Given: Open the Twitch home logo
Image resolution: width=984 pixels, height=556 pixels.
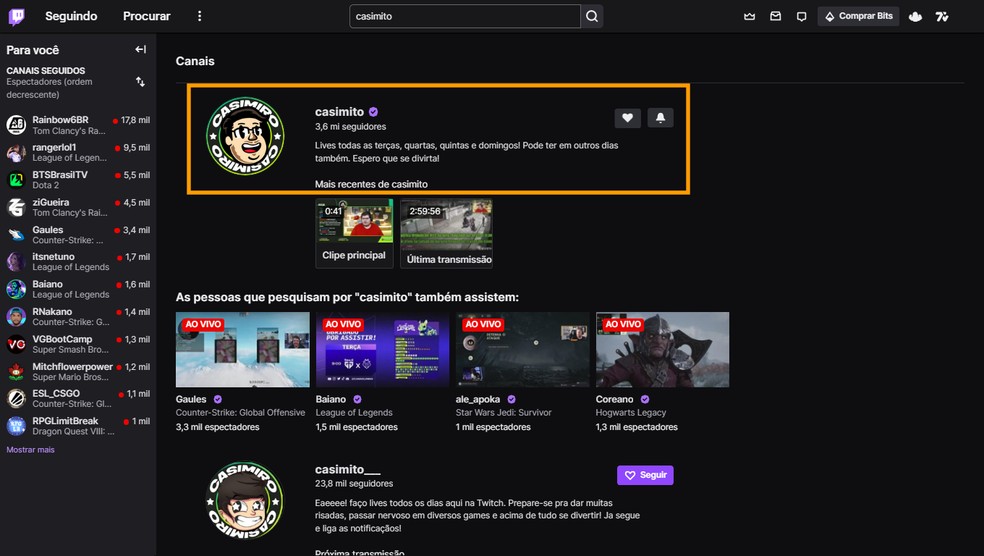Looking at the screenshot, I should coord(17,16).
